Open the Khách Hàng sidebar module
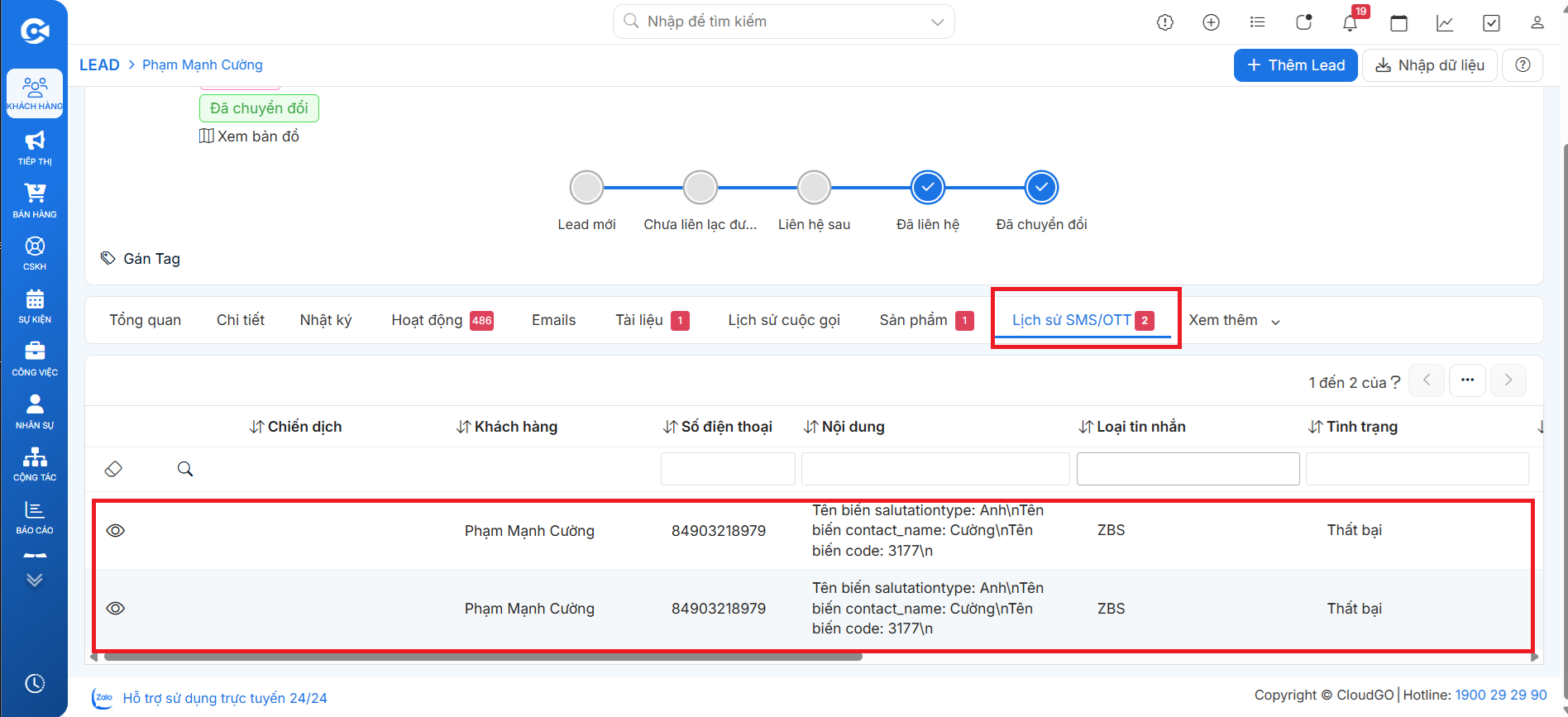This screenshot has width=1568, height=717. (35, 93)
